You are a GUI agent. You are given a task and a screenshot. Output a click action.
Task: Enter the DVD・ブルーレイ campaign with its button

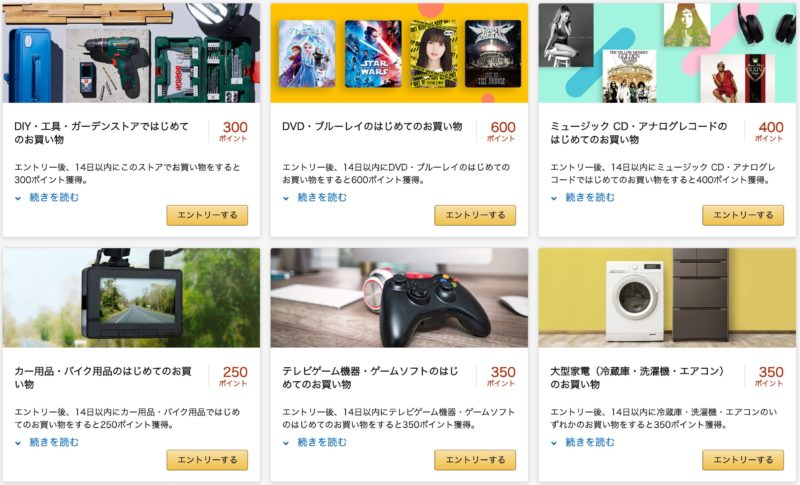click(x=475, y=215)
